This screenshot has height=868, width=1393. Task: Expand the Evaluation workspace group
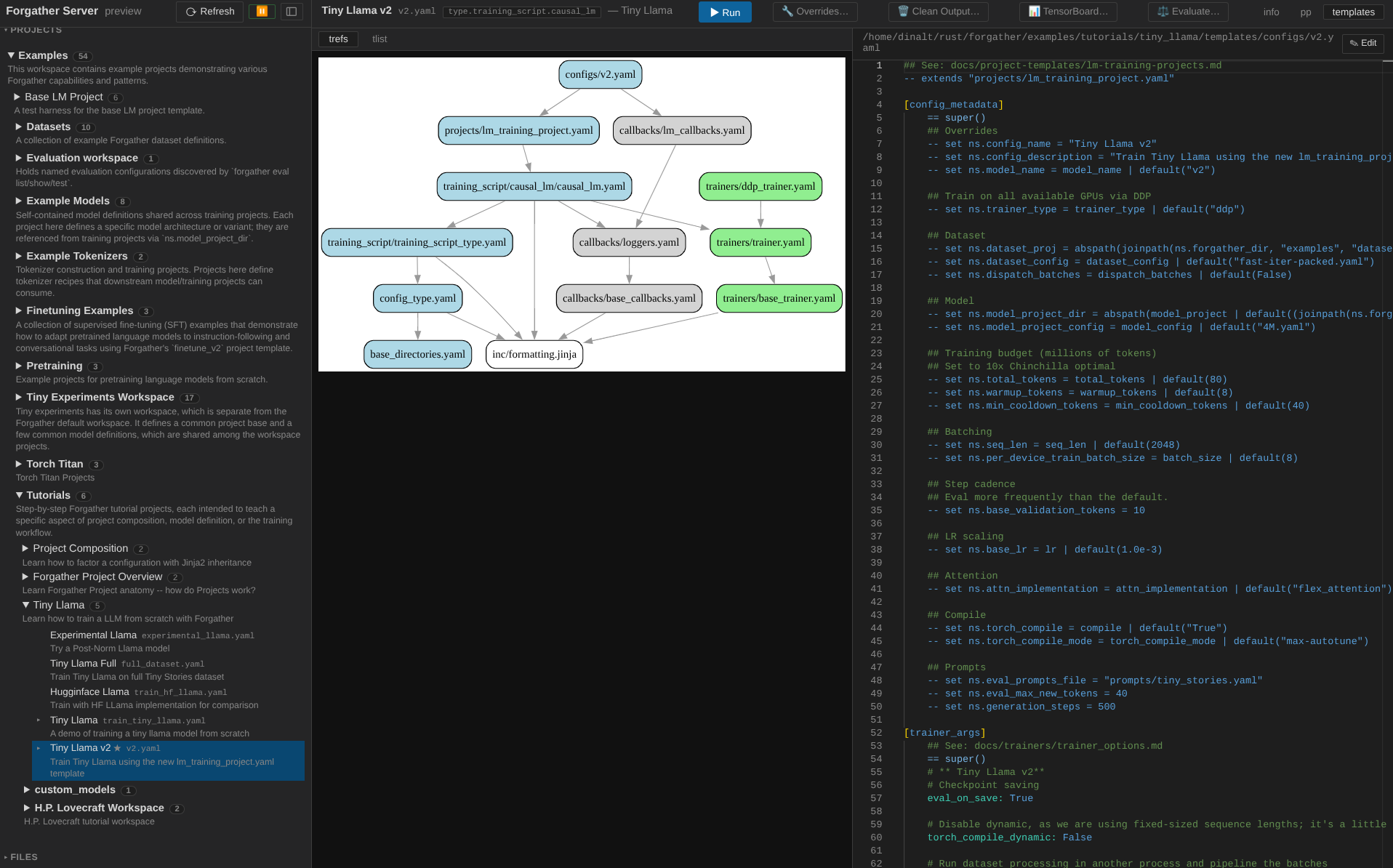[19, 158]
